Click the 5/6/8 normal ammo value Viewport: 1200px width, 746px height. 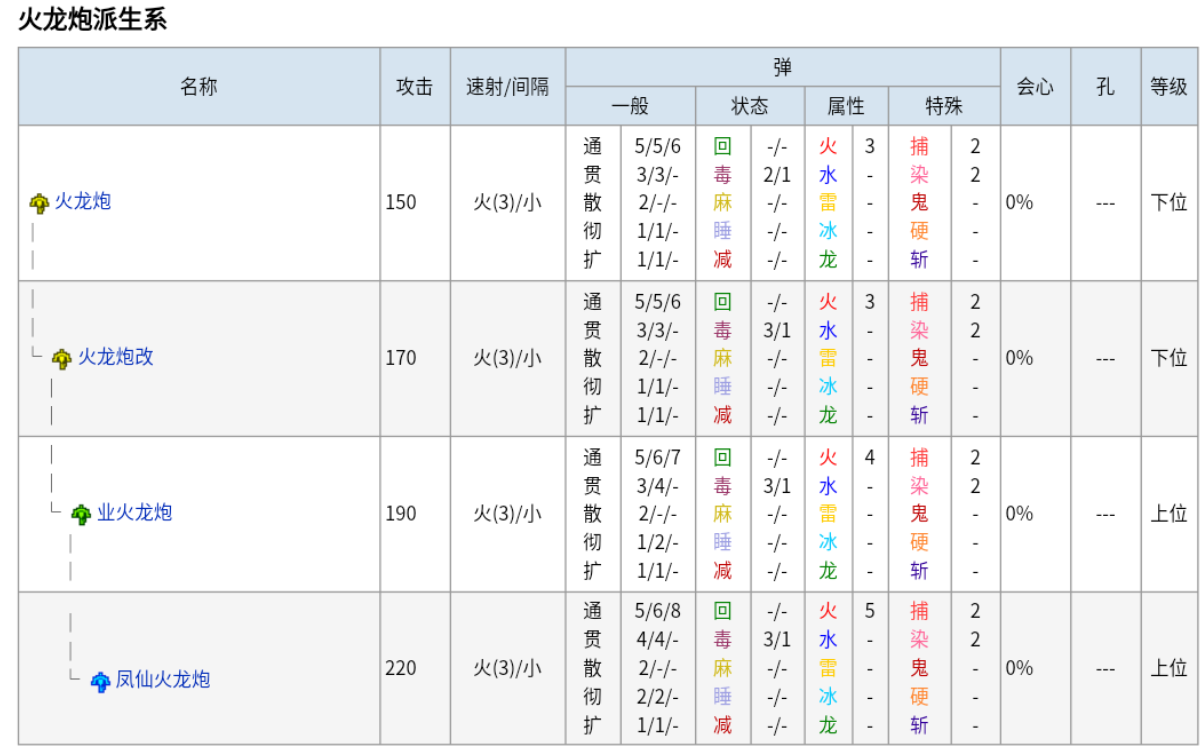[x=657, y=611]
